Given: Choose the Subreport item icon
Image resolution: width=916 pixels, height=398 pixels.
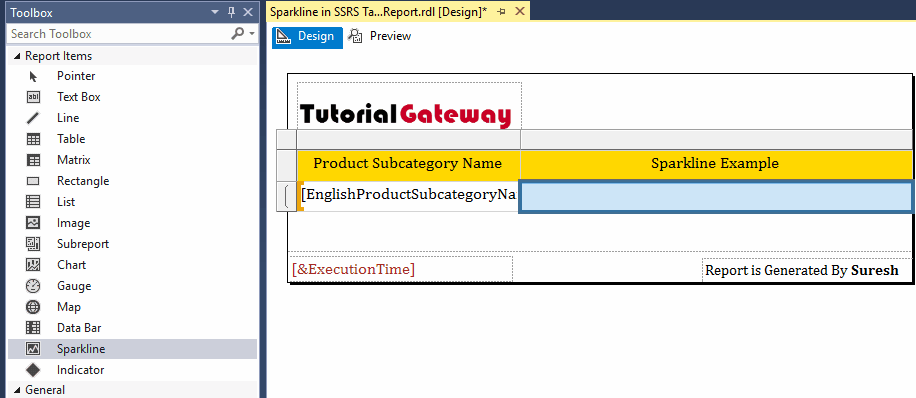Looking at the screenshot, I should (x=33, y=244).
